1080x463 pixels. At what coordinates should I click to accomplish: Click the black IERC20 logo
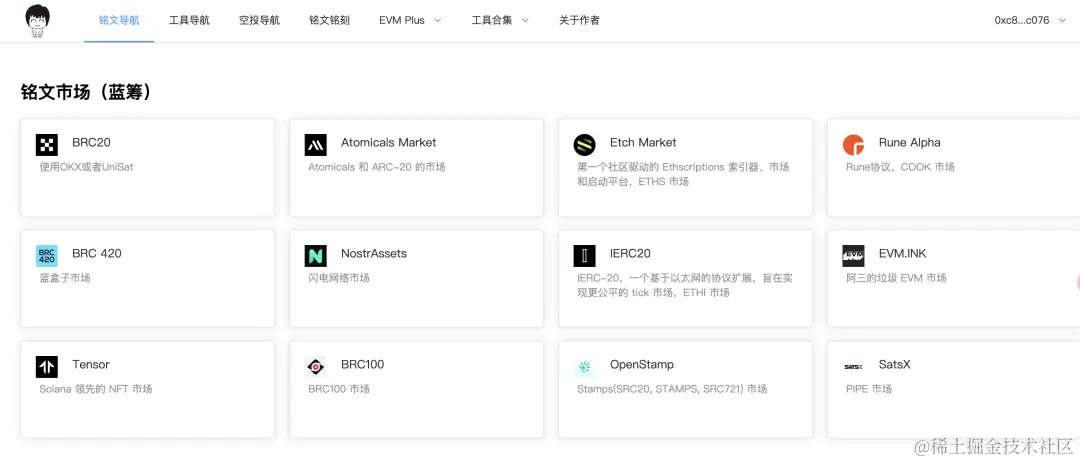pos(584,256)
